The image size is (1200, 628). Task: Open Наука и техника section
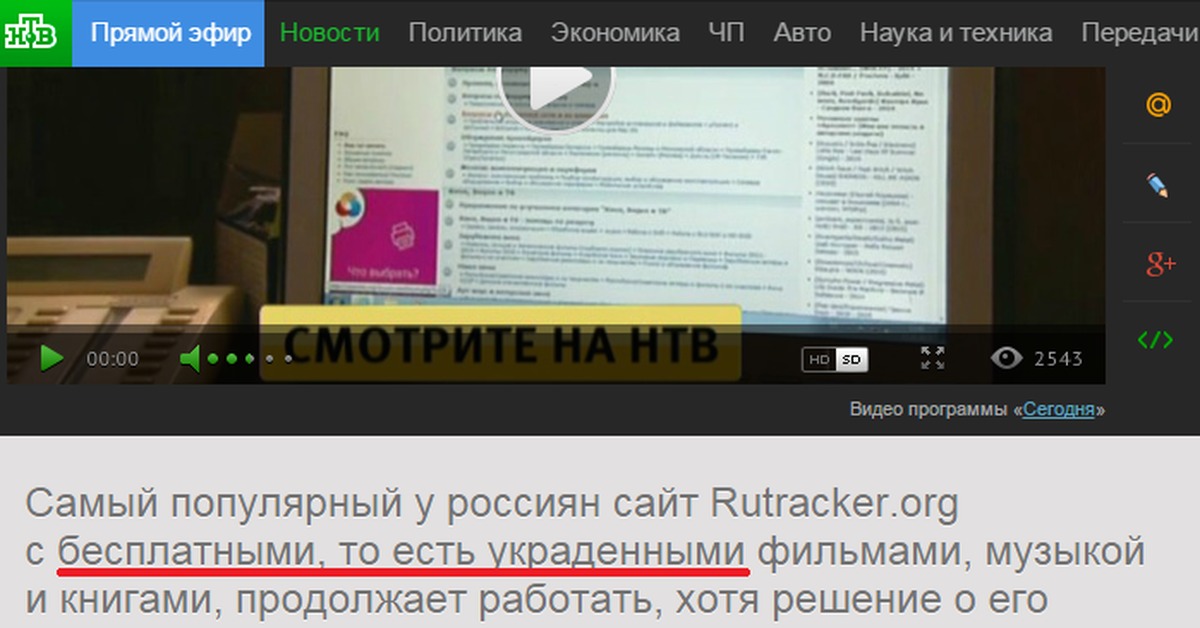[x=956, y=33]
